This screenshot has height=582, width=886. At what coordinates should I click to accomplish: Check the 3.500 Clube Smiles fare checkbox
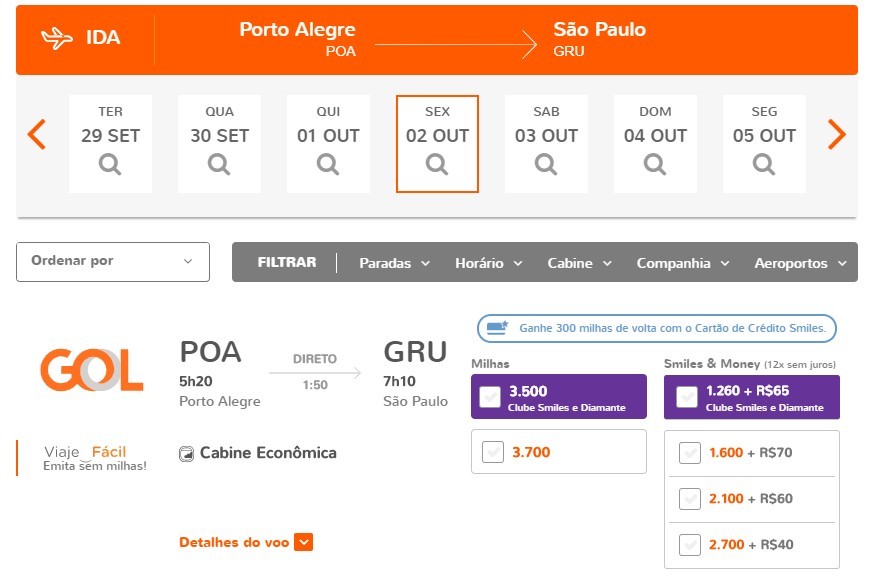pyautogui.click(x=489, y=396)
